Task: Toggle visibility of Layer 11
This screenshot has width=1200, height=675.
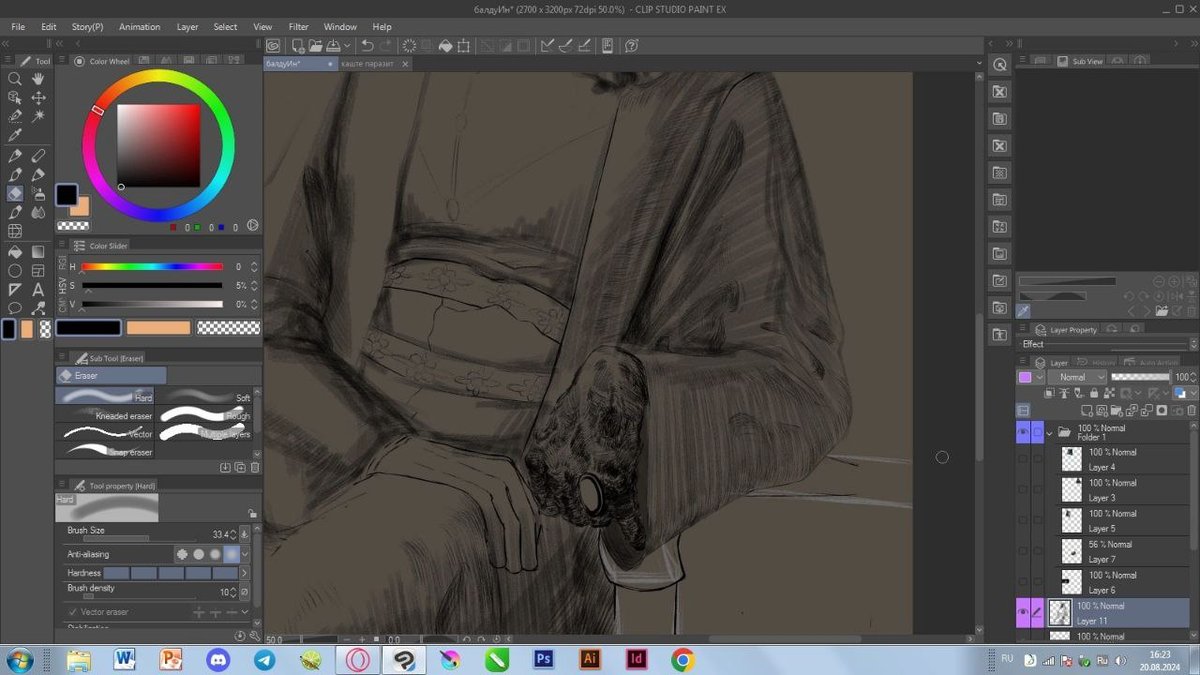Action: coord(1022,612)
